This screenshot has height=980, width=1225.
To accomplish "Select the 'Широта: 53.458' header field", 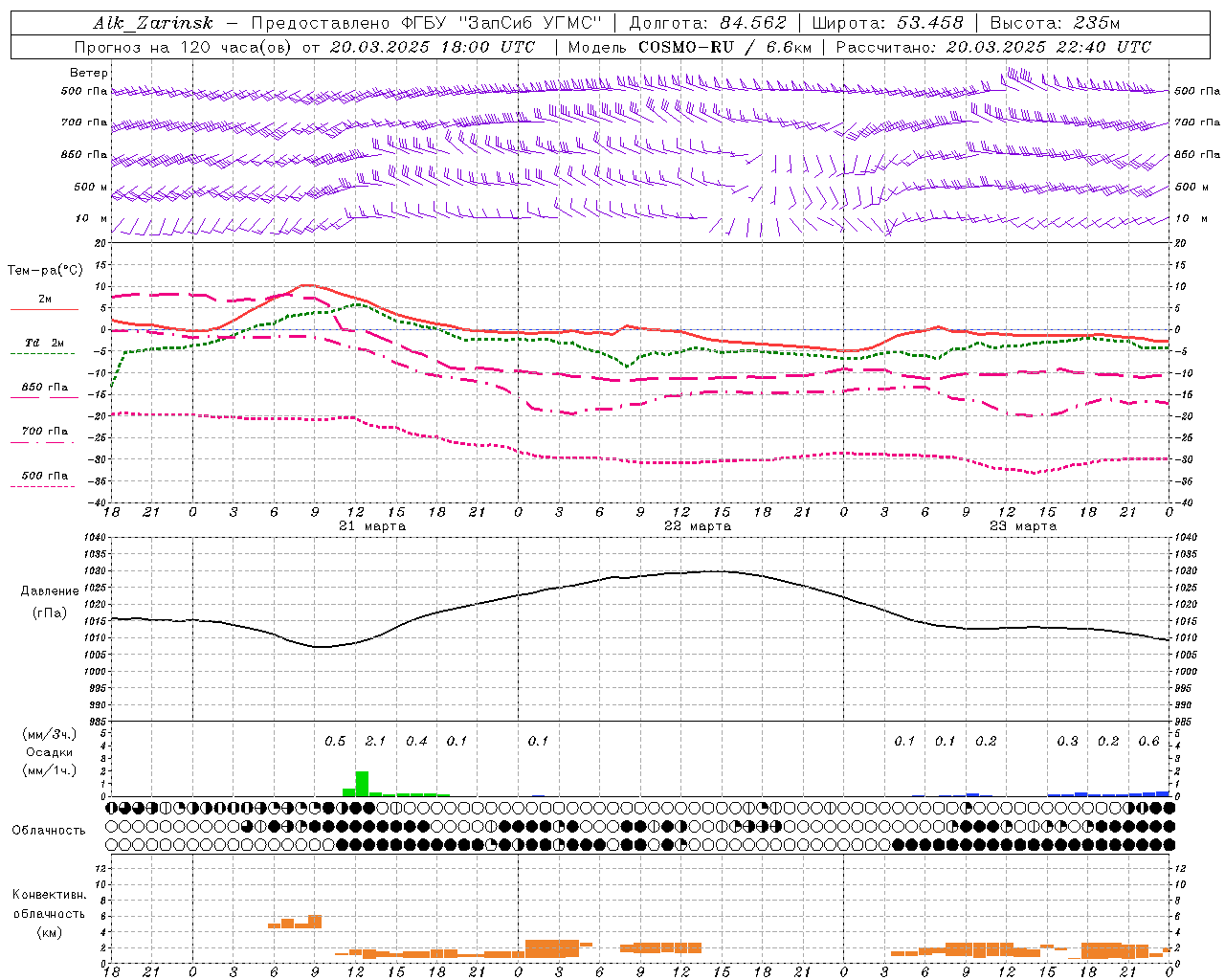I will click(x=887, y=23).
